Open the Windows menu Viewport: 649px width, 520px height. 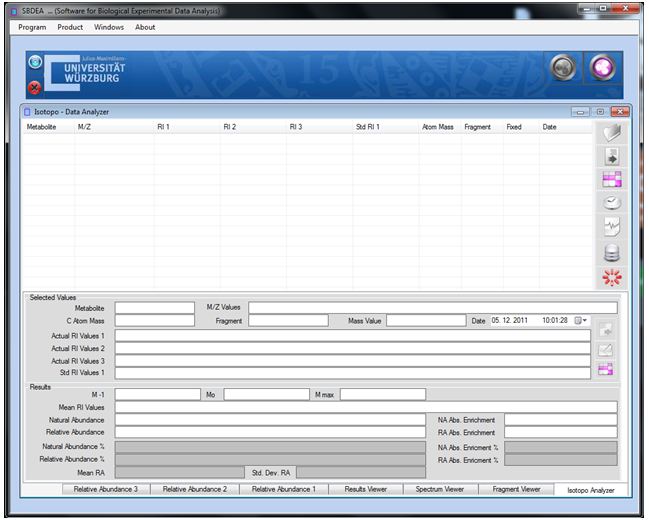[109, 27]
